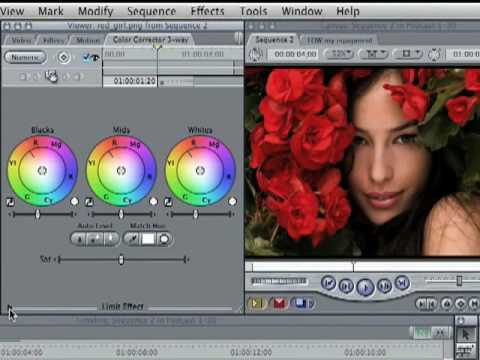Click the Add Motion Keyframe button in Canvas
The image size is (480, 360).
point(461,304)
